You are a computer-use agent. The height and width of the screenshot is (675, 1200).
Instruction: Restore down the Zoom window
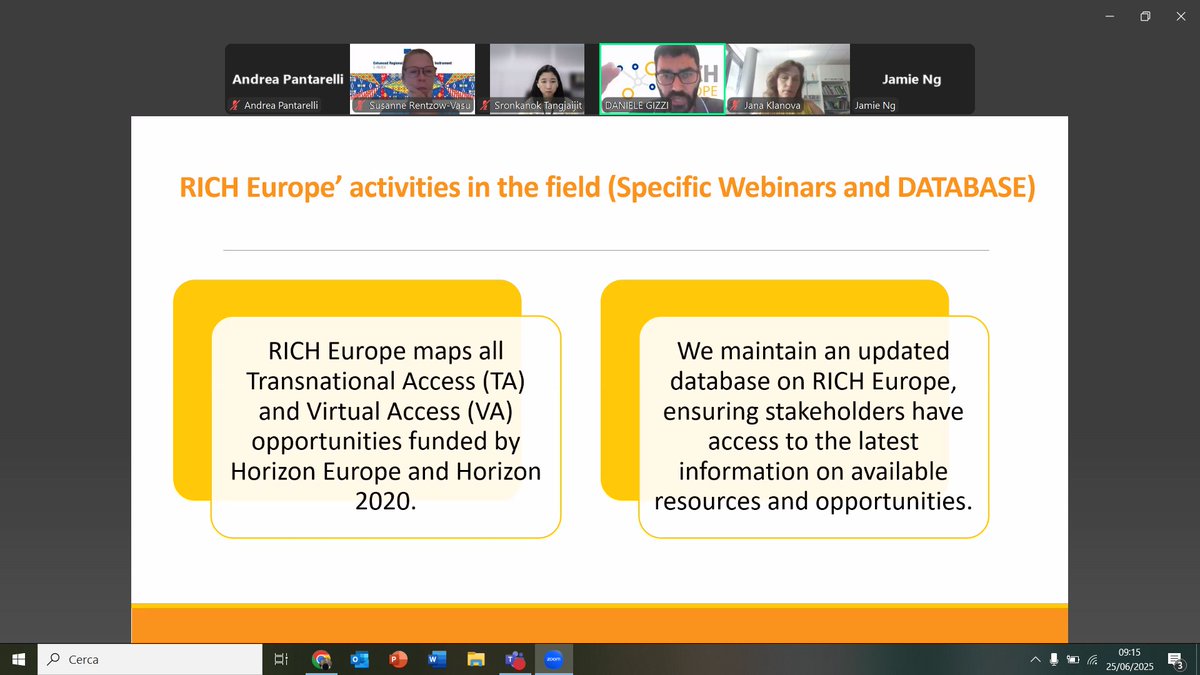[1144, 16]
